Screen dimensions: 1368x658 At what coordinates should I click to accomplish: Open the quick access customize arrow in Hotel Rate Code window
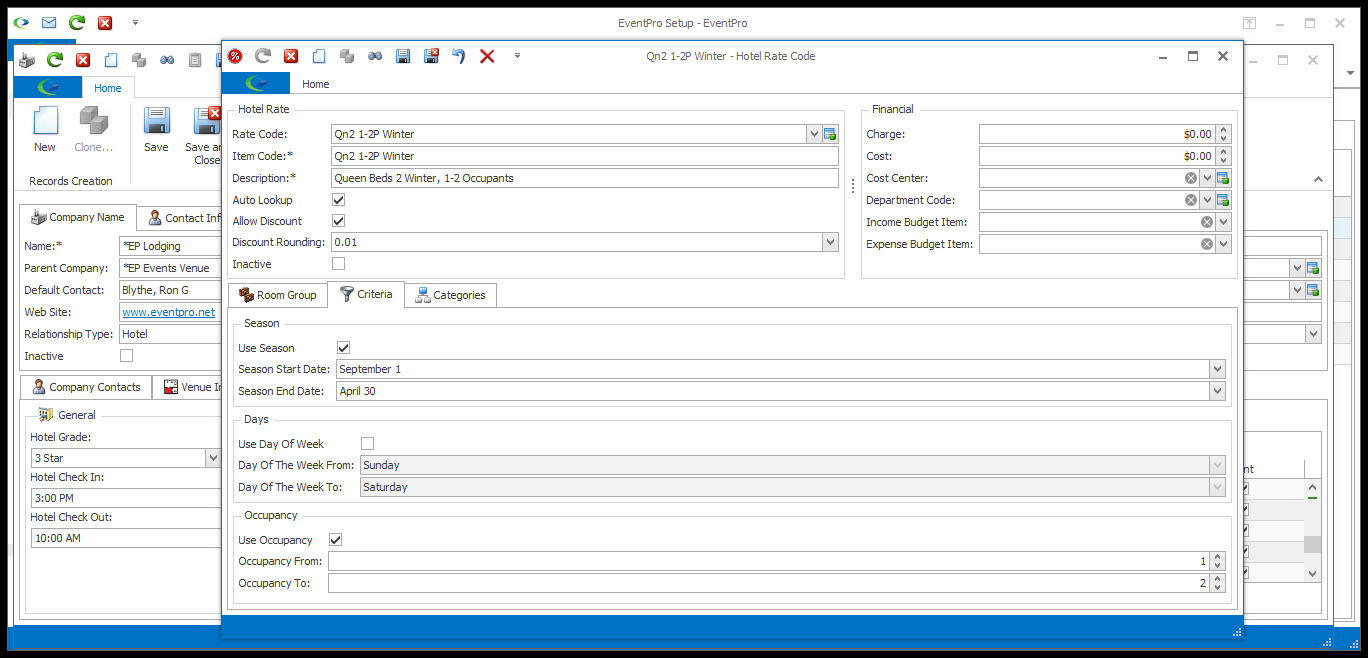[x=517, y=57]
